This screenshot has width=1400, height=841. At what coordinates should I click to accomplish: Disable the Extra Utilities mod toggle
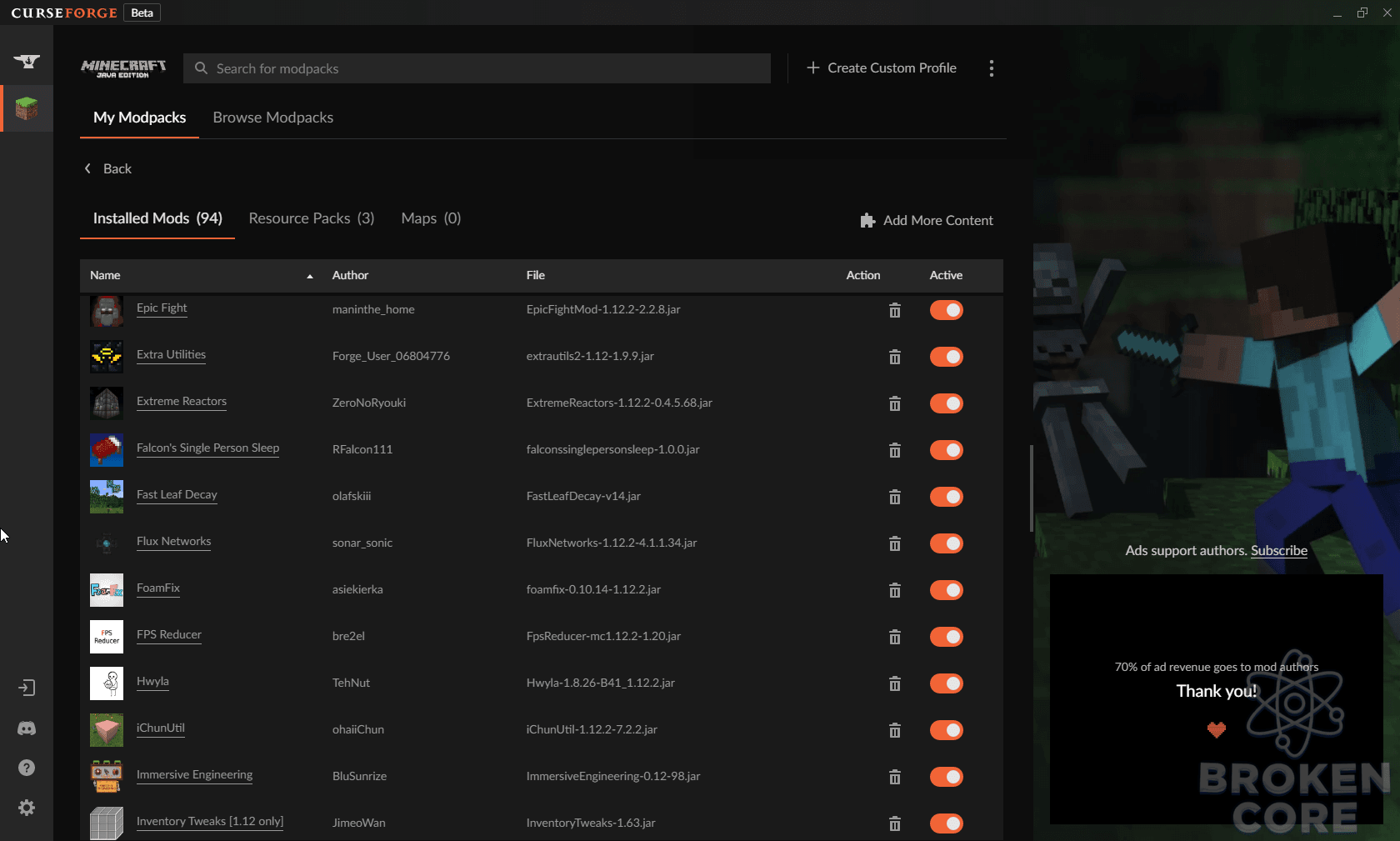click(946, 357)
